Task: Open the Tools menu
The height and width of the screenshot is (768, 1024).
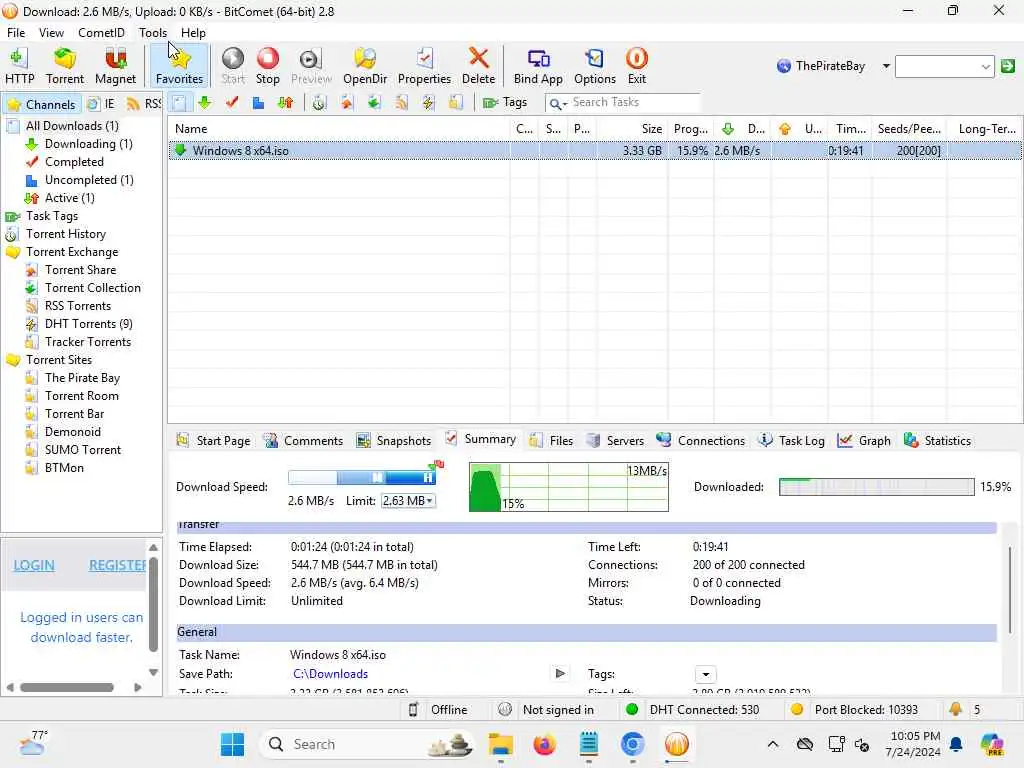Action: (x=153, y=33)
